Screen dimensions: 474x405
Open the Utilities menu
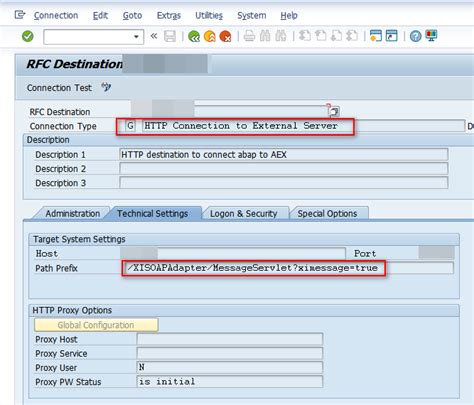pyautogui.click(x=209, y=15)
